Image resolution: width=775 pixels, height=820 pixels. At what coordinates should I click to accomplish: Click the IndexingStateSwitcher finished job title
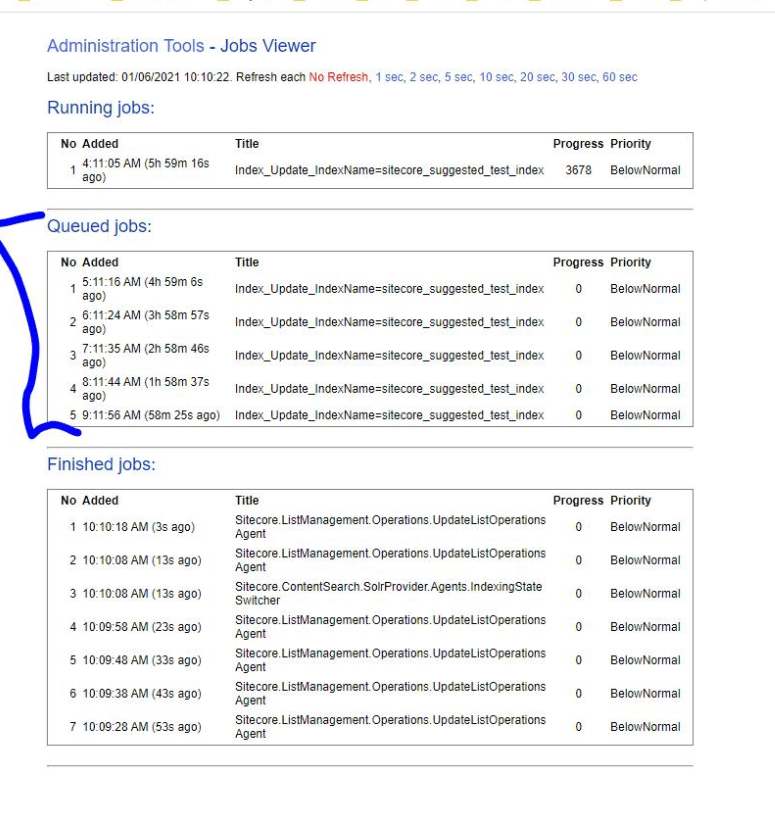[390, 593]
